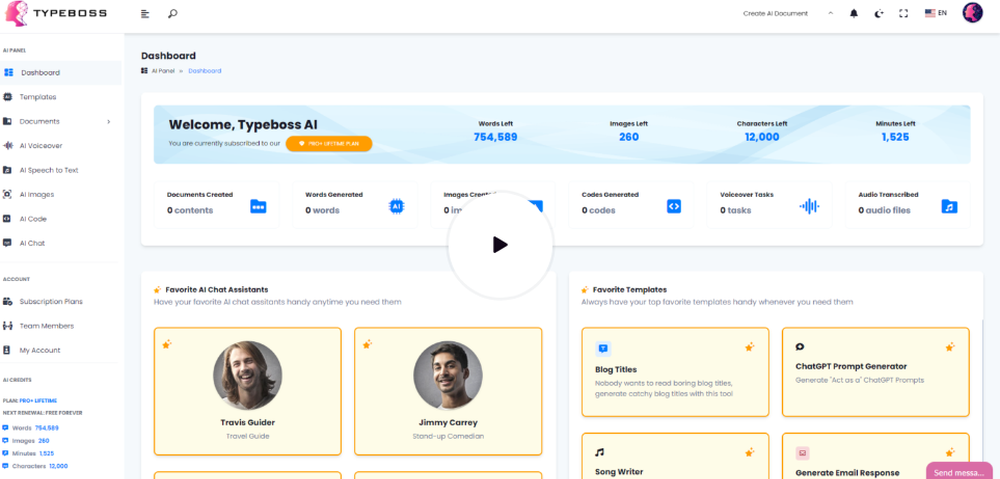This screenshot has width=1000, height=479.
Task: Click the AI Code sidebar icon
Action: pos(7,219)
